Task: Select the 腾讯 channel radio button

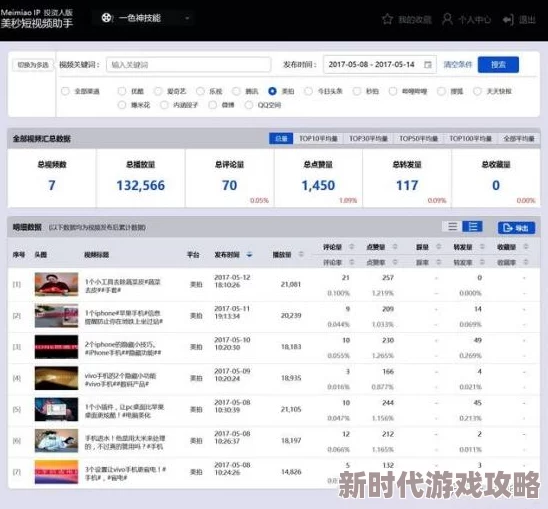Action: coord(236,91)
